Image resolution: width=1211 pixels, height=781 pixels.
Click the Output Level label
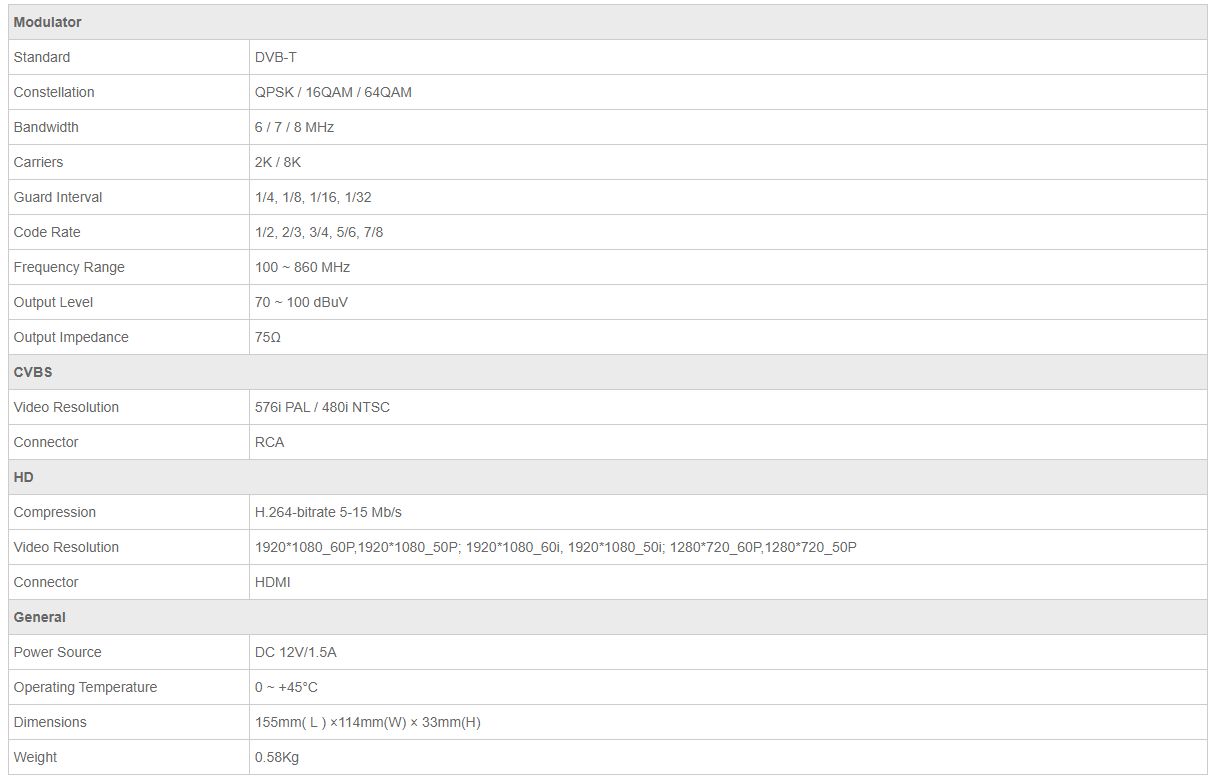[53, 302]
